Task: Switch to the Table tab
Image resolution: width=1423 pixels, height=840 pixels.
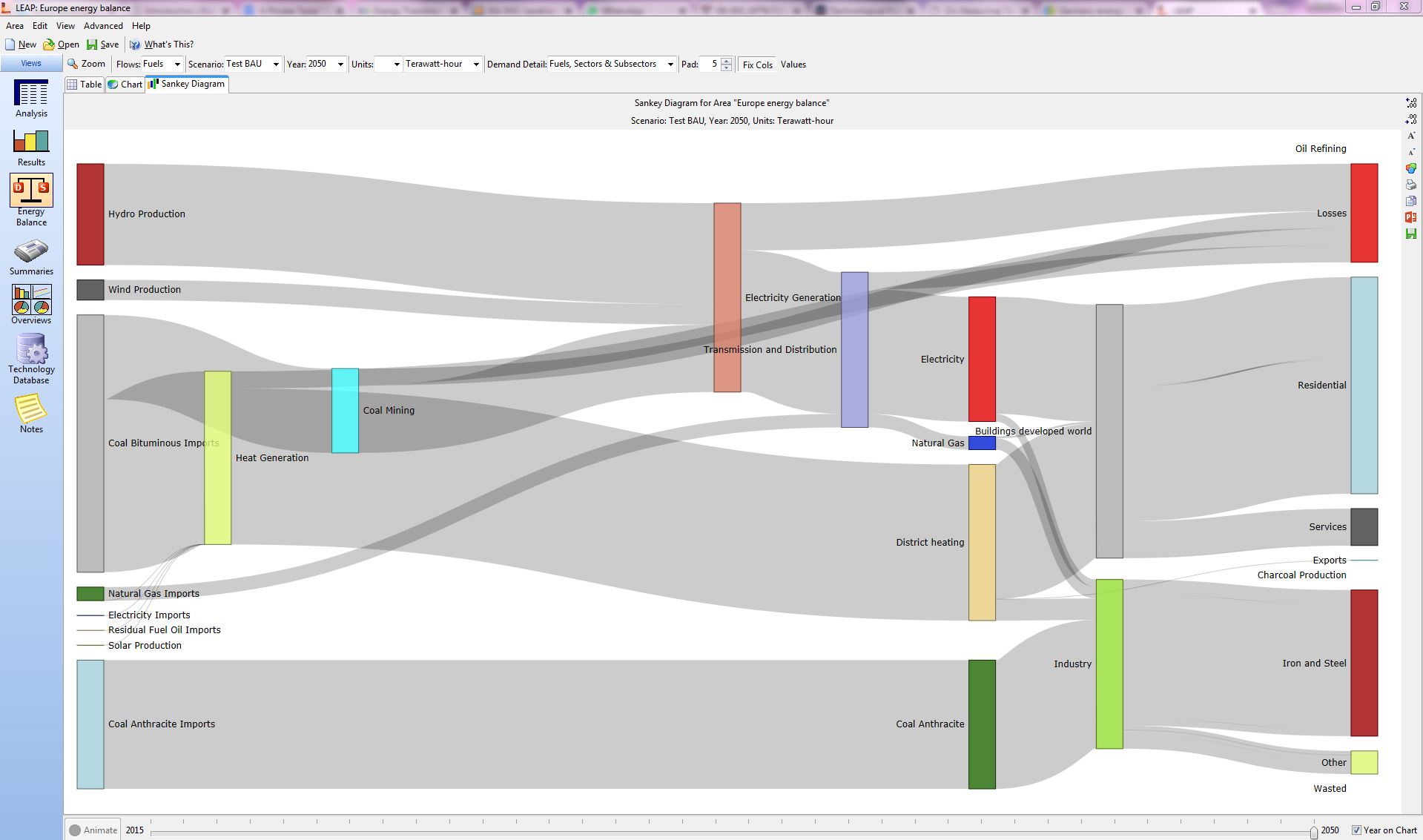Action: click(x=85, y=85)
